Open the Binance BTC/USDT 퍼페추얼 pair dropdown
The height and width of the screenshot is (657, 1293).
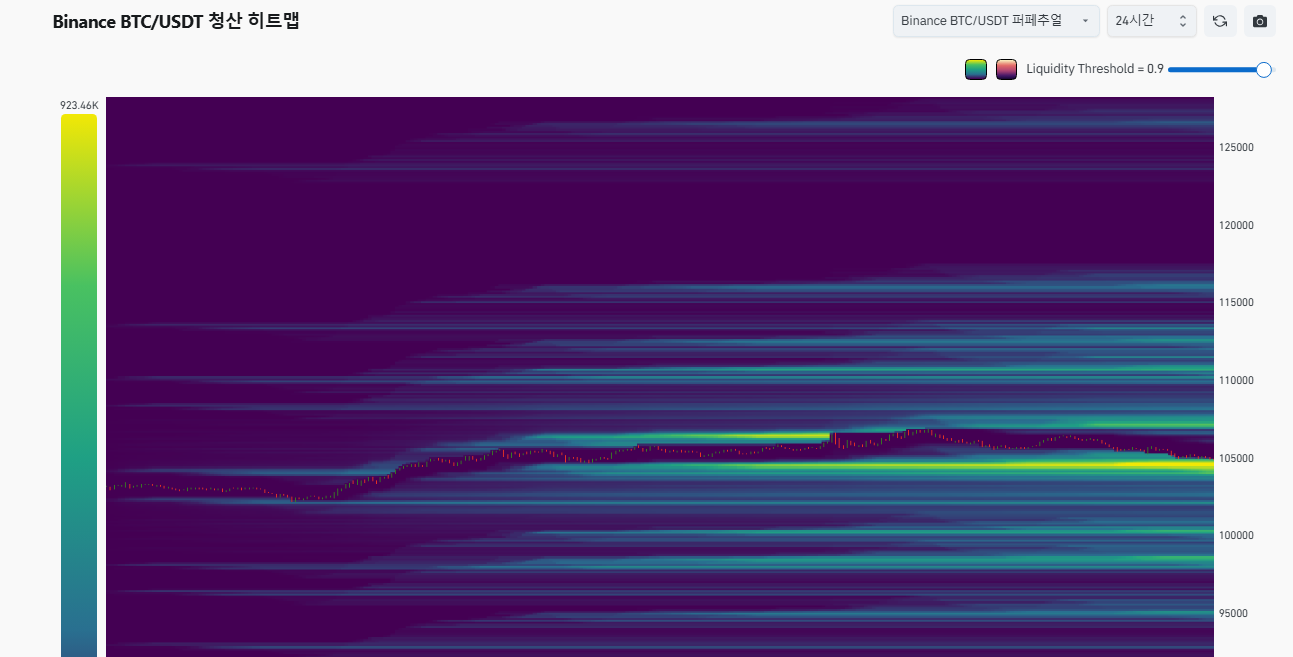pos(996,21)
